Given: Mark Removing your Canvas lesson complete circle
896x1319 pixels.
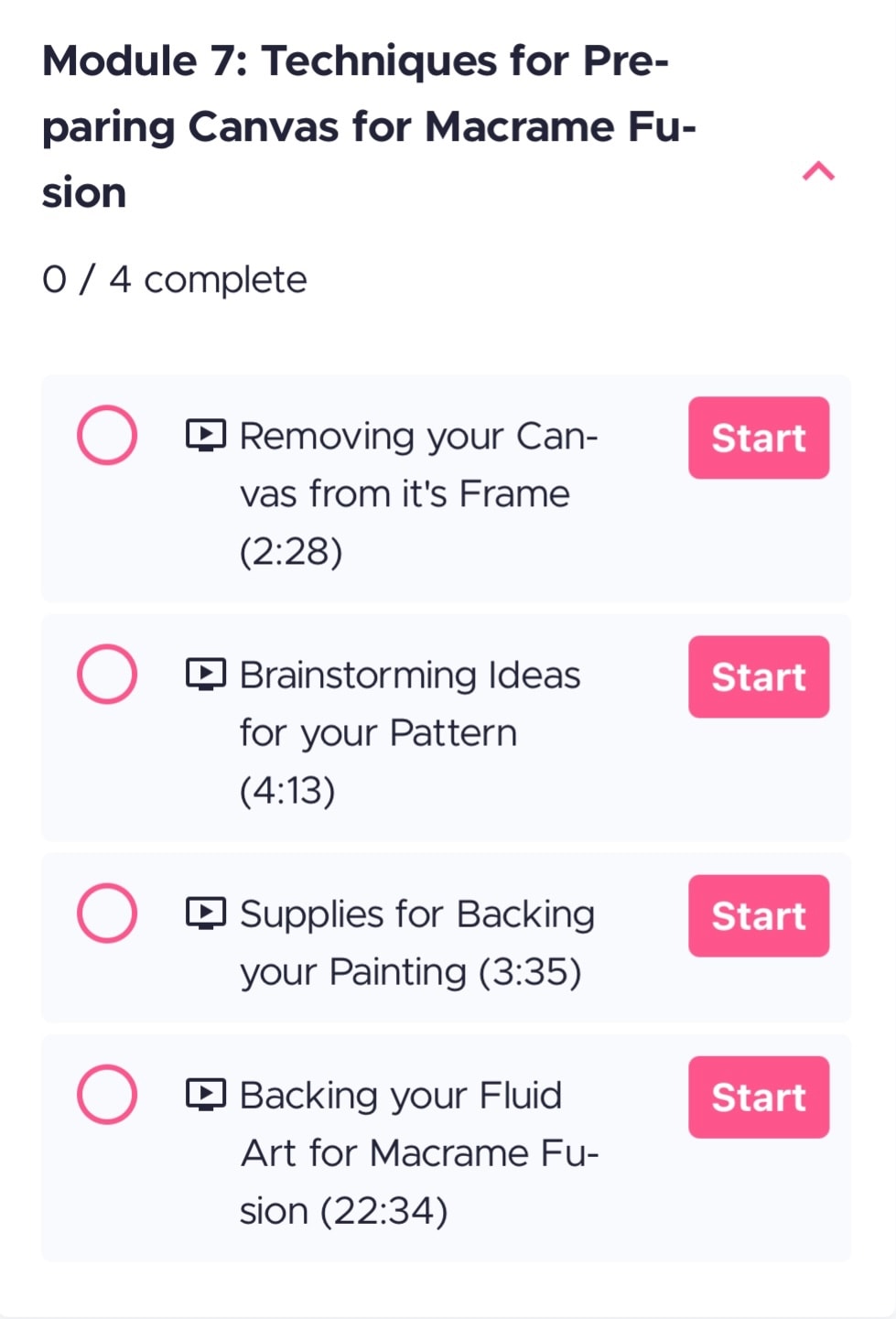Looking at the screenshot, I should [107, 435].
